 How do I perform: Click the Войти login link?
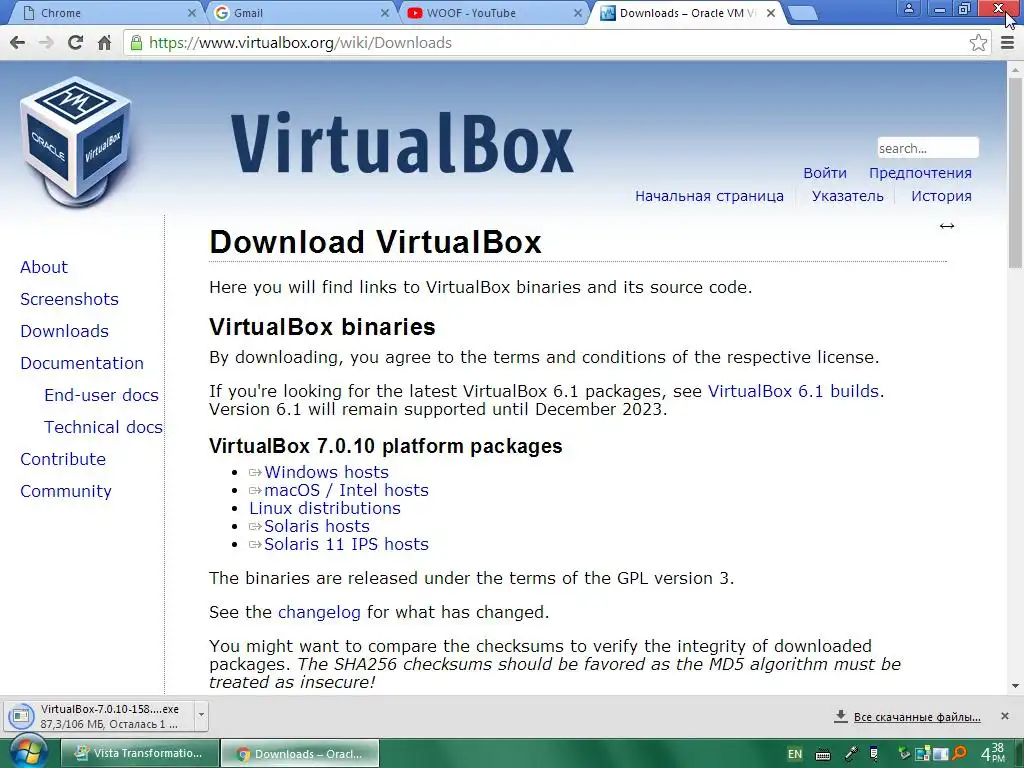[x=825, y=173]
